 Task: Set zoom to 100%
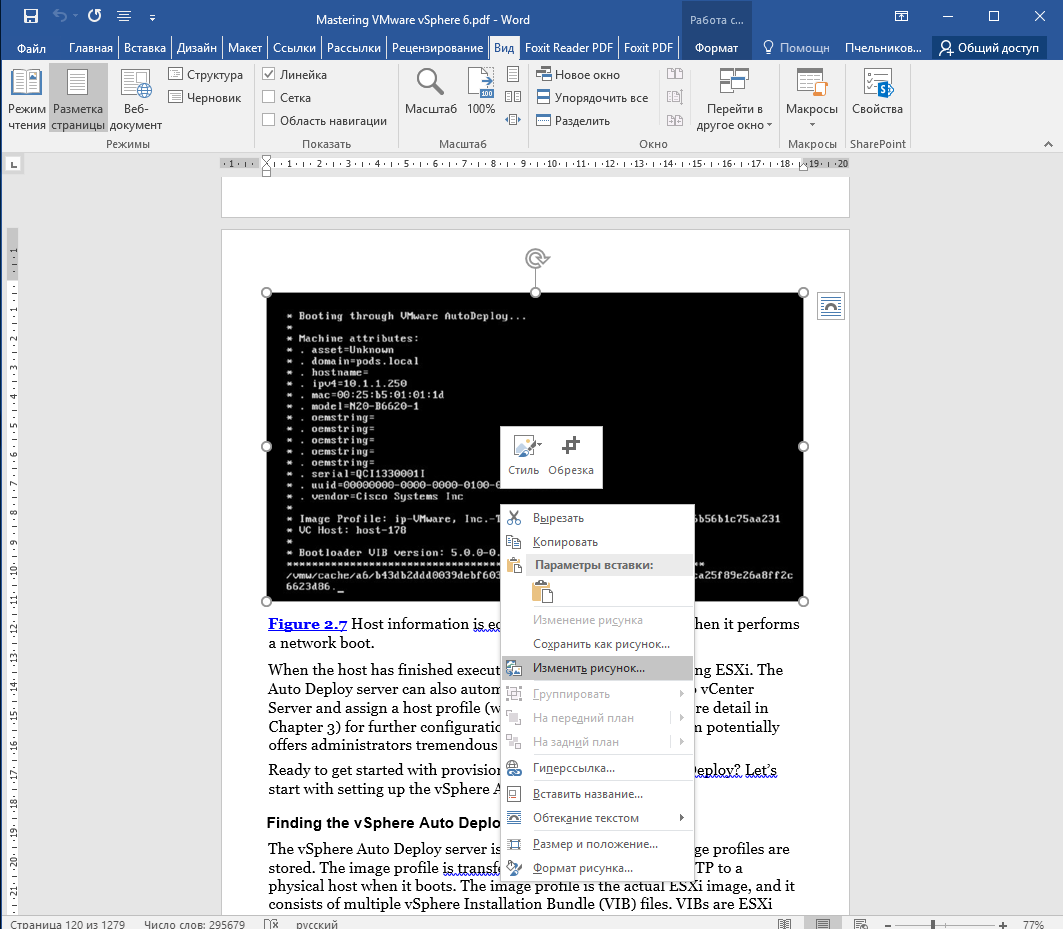pos(481,91)
